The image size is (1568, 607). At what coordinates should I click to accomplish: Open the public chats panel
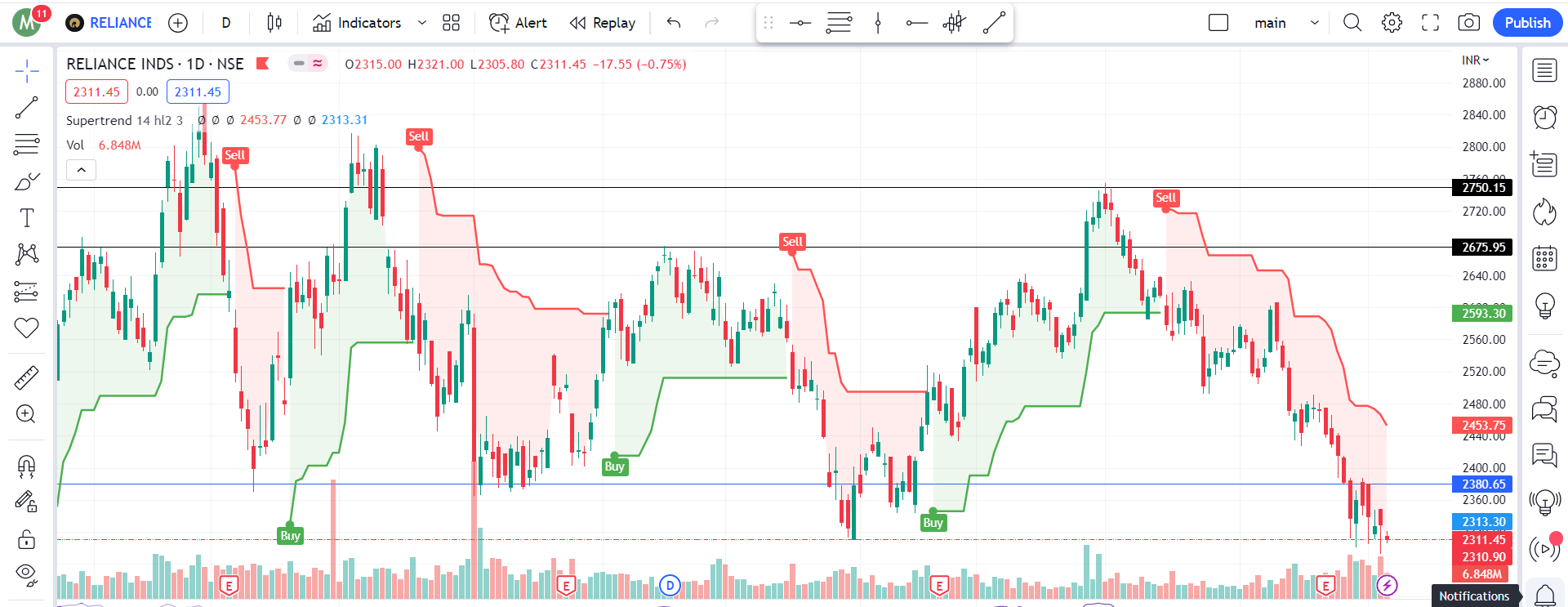tap(1544, 362)
